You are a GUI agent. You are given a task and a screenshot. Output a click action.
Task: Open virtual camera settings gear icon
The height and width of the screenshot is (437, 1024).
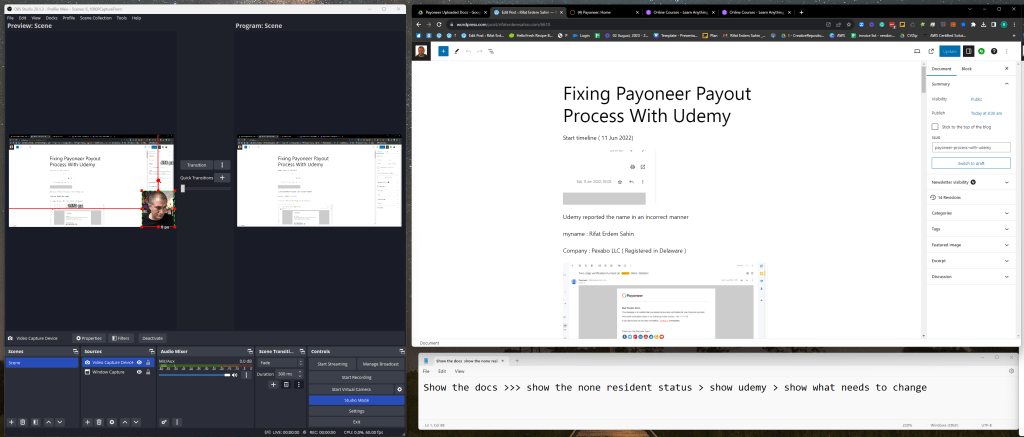click(400, 389)
